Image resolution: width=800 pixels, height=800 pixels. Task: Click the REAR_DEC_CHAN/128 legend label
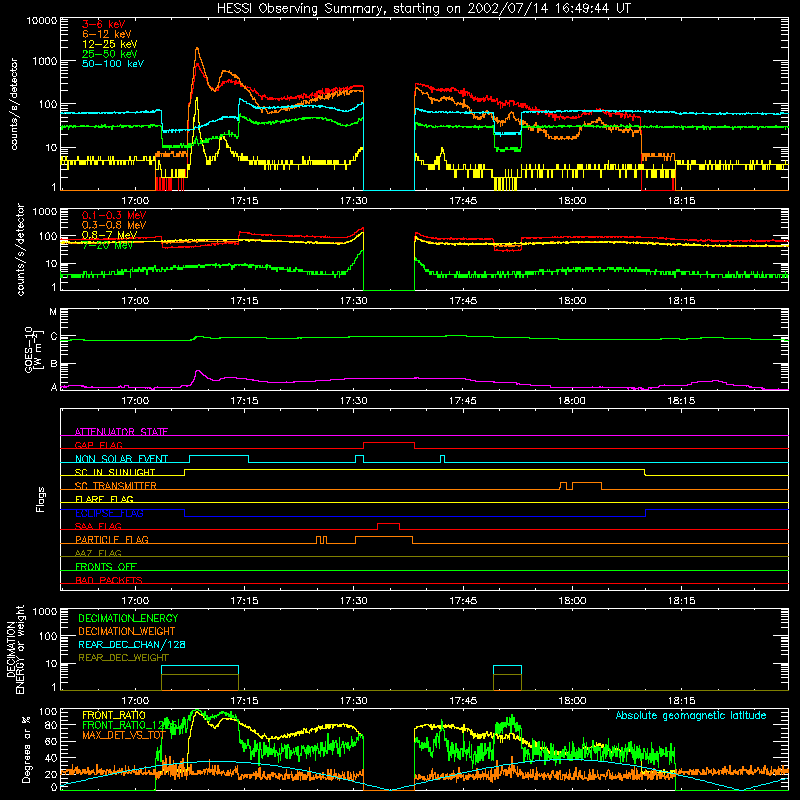click(x=132, y=644)
